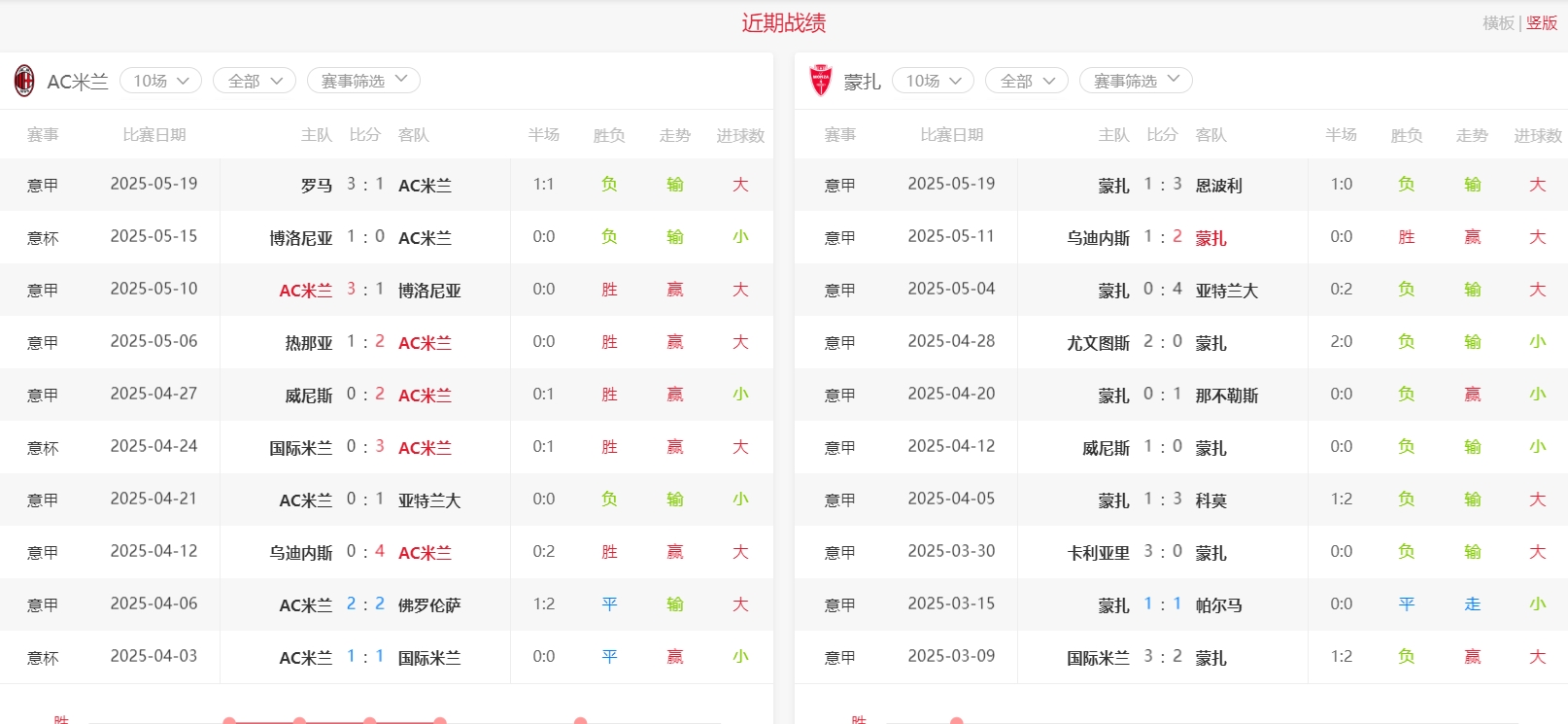This screenshot has height=724, width=1568.
Task: Open 蒙扎 10场 match count dropdown
Action: click(x=933, y=81)
